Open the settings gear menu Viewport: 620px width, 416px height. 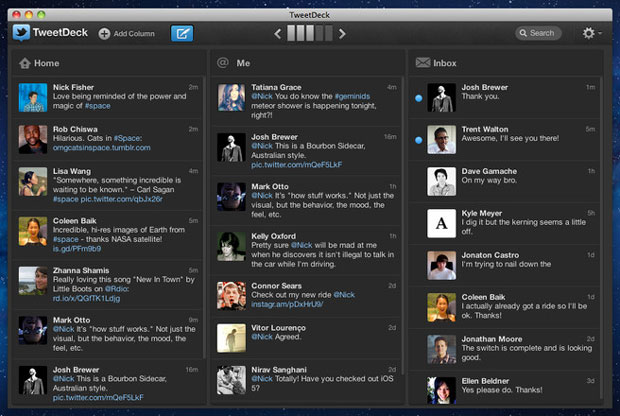(x=590, y=33)
